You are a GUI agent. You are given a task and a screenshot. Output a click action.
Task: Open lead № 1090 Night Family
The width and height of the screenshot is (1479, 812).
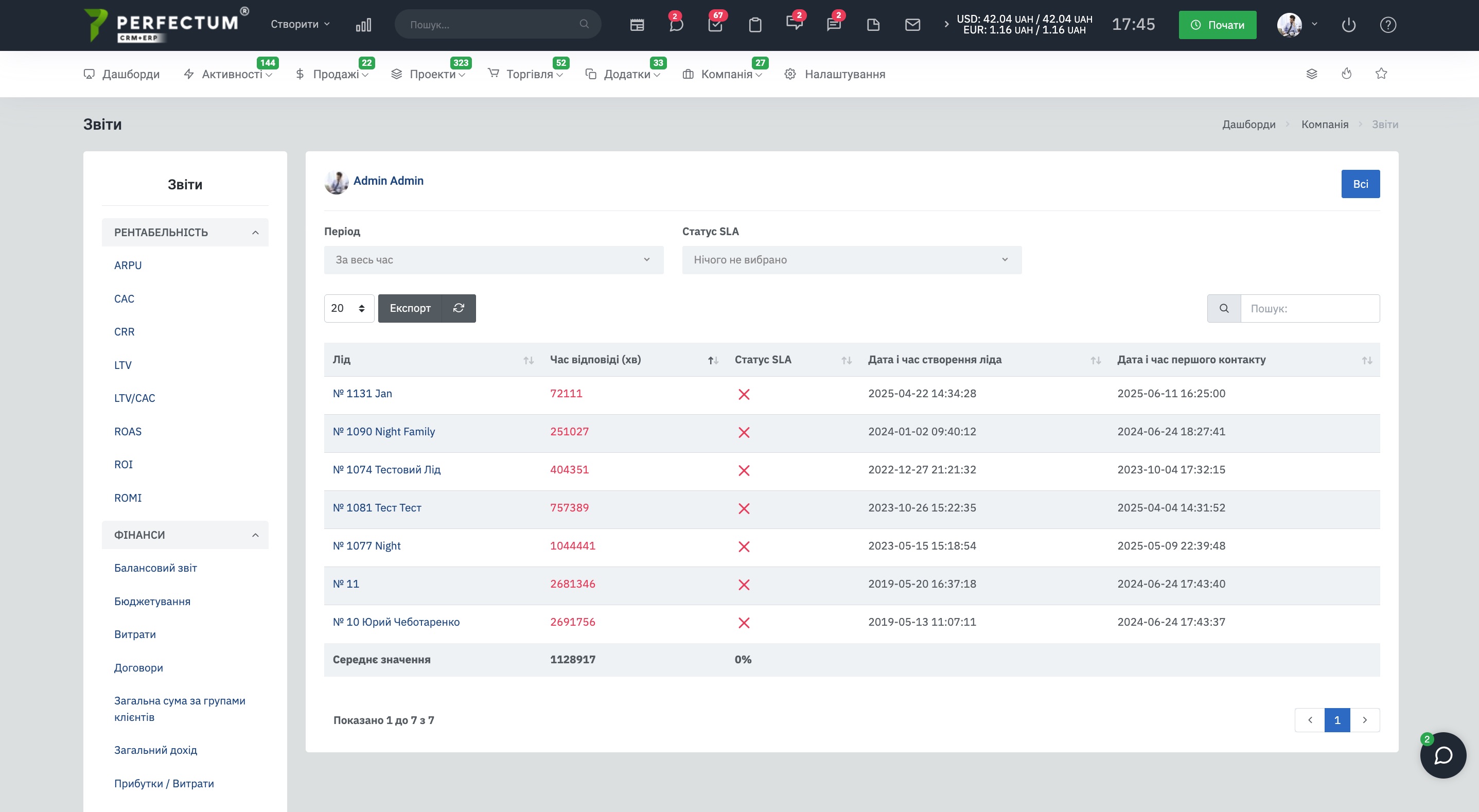(x=383, y=432)
